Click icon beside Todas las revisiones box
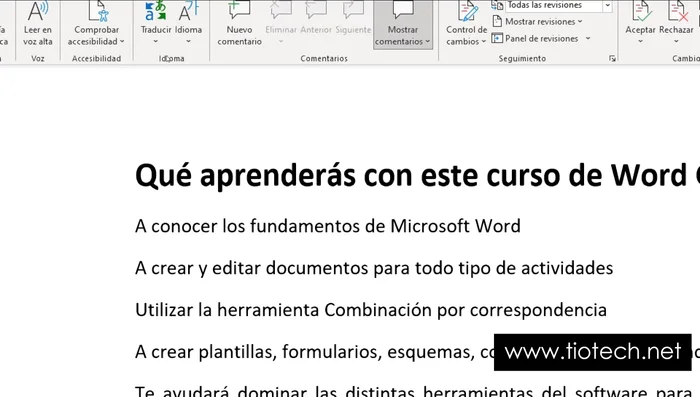This screenshot has width=700, height=397. 497,5
